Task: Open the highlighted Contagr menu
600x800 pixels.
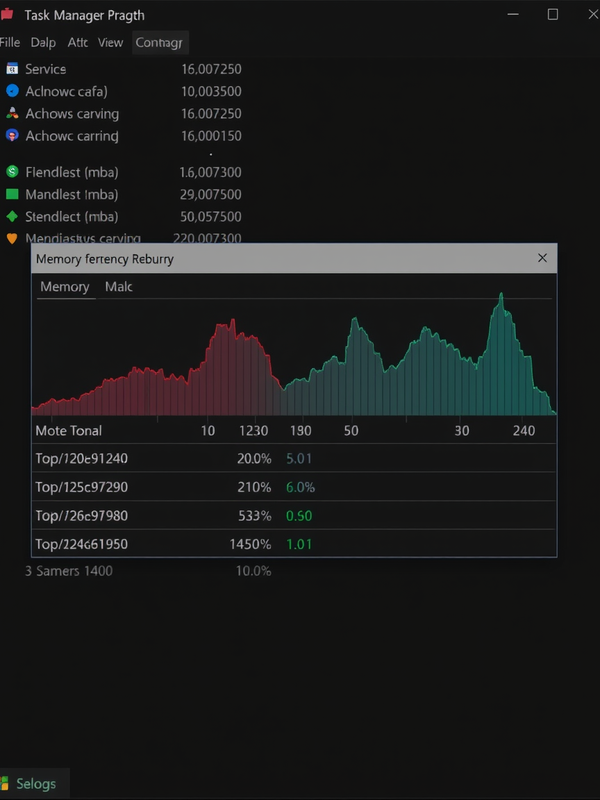Action: 160,42
